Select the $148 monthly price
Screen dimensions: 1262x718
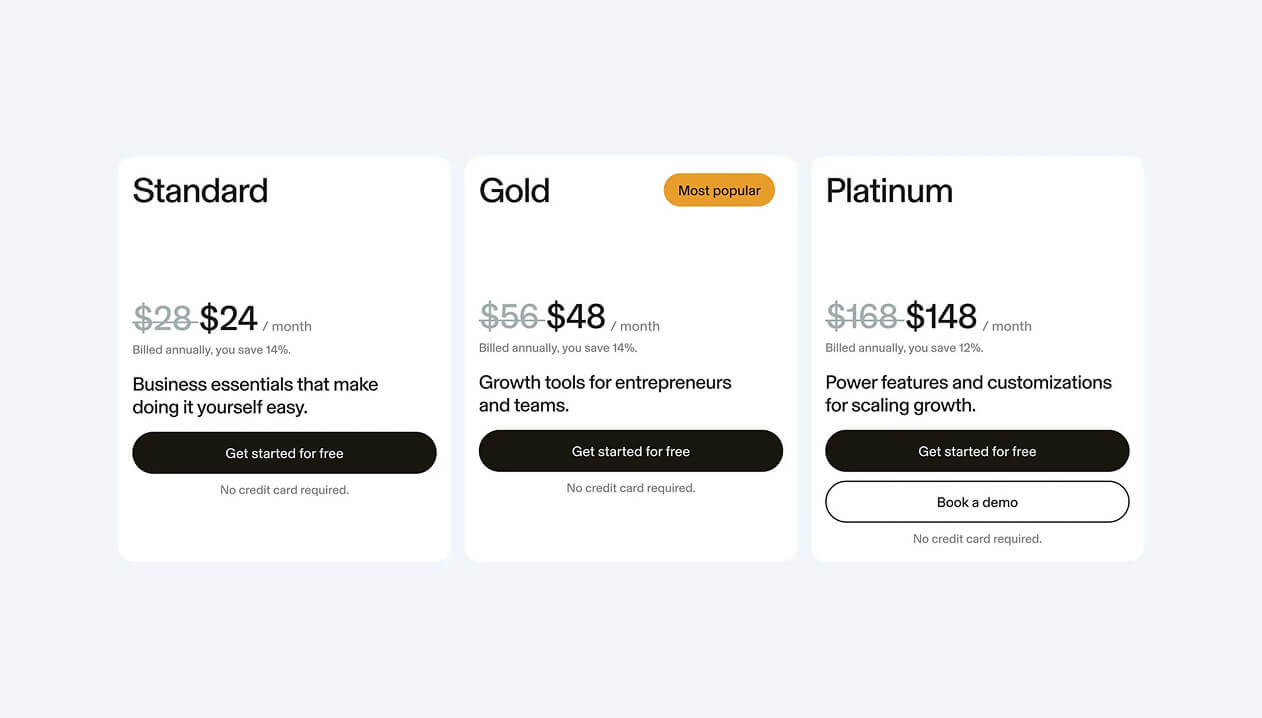pos(940,316)
